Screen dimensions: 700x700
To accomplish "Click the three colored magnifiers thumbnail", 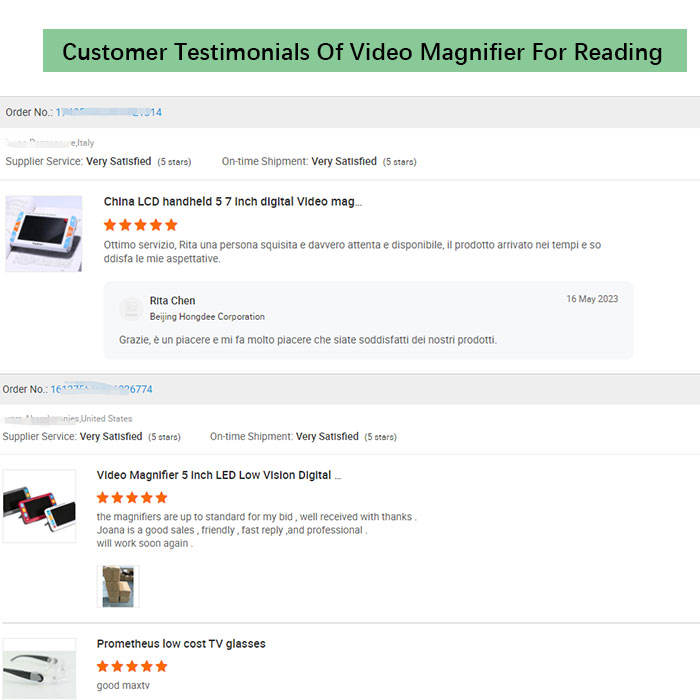I will (x=39, y=504).
